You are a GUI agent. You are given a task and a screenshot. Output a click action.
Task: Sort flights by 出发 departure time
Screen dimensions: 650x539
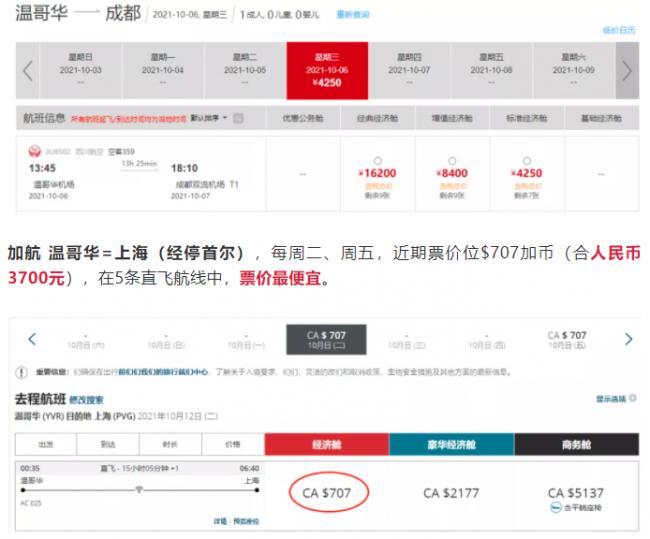46,444
